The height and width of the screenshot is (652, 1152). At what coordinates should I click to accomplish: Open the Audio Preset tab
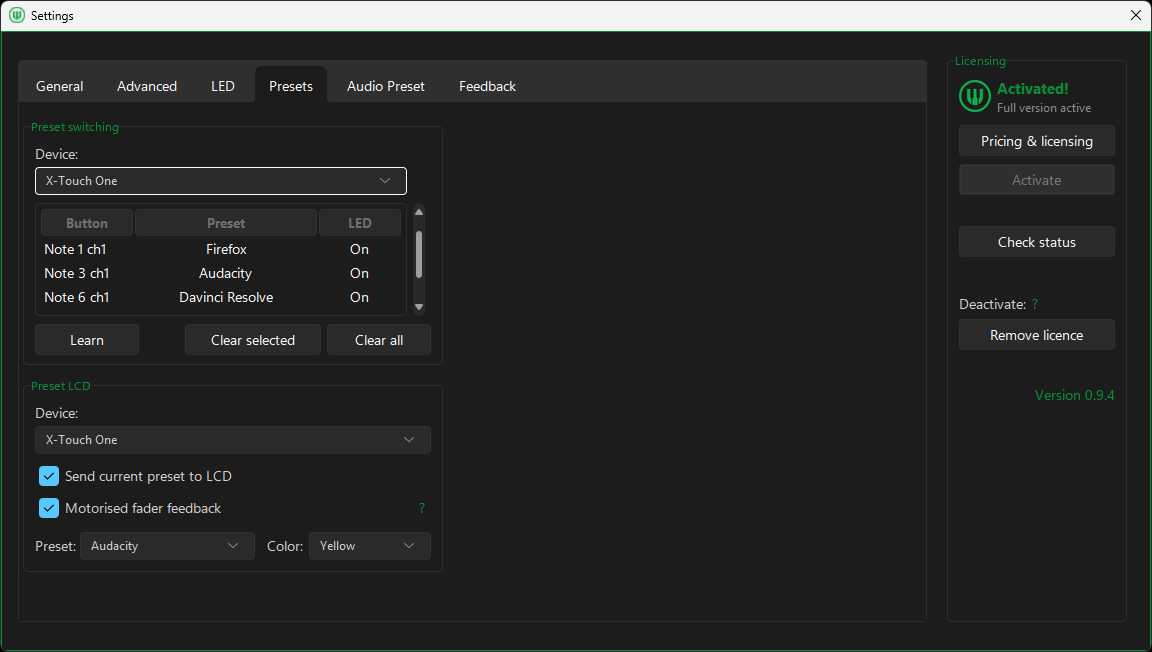coord(386,86)
